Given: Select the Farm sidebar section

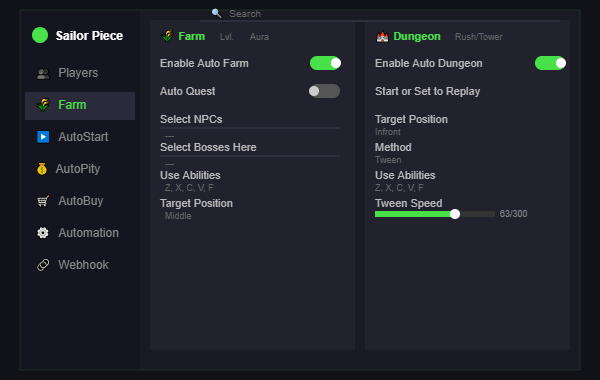Looking at the screenshot, I should coord(80,105).
